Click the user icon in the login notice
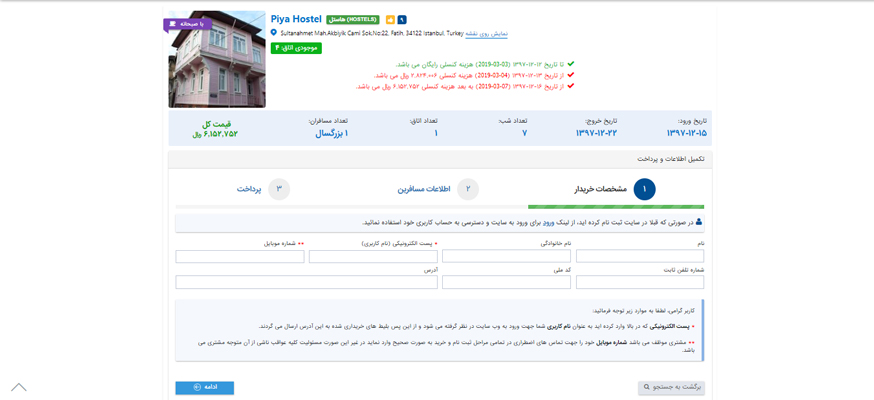Image resolution: width=874 pixels, height=400 pixels. pos(698,222)
